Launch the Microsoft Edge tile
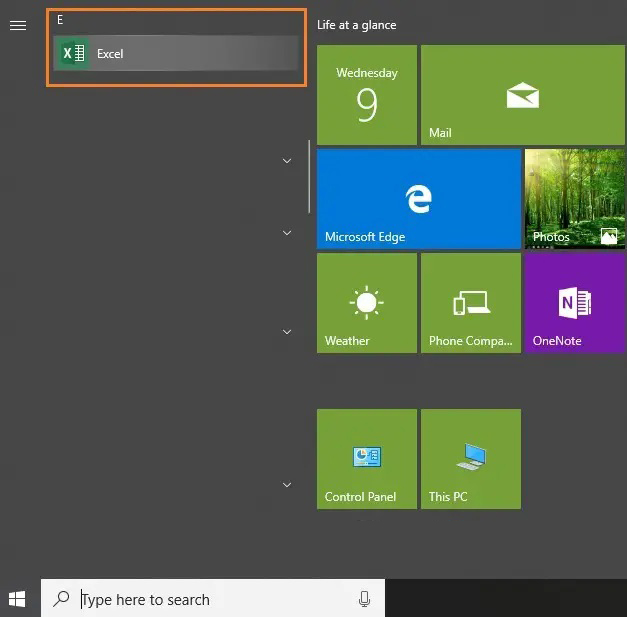This screenshot has height=617, width=627. (x=419, y=199)
